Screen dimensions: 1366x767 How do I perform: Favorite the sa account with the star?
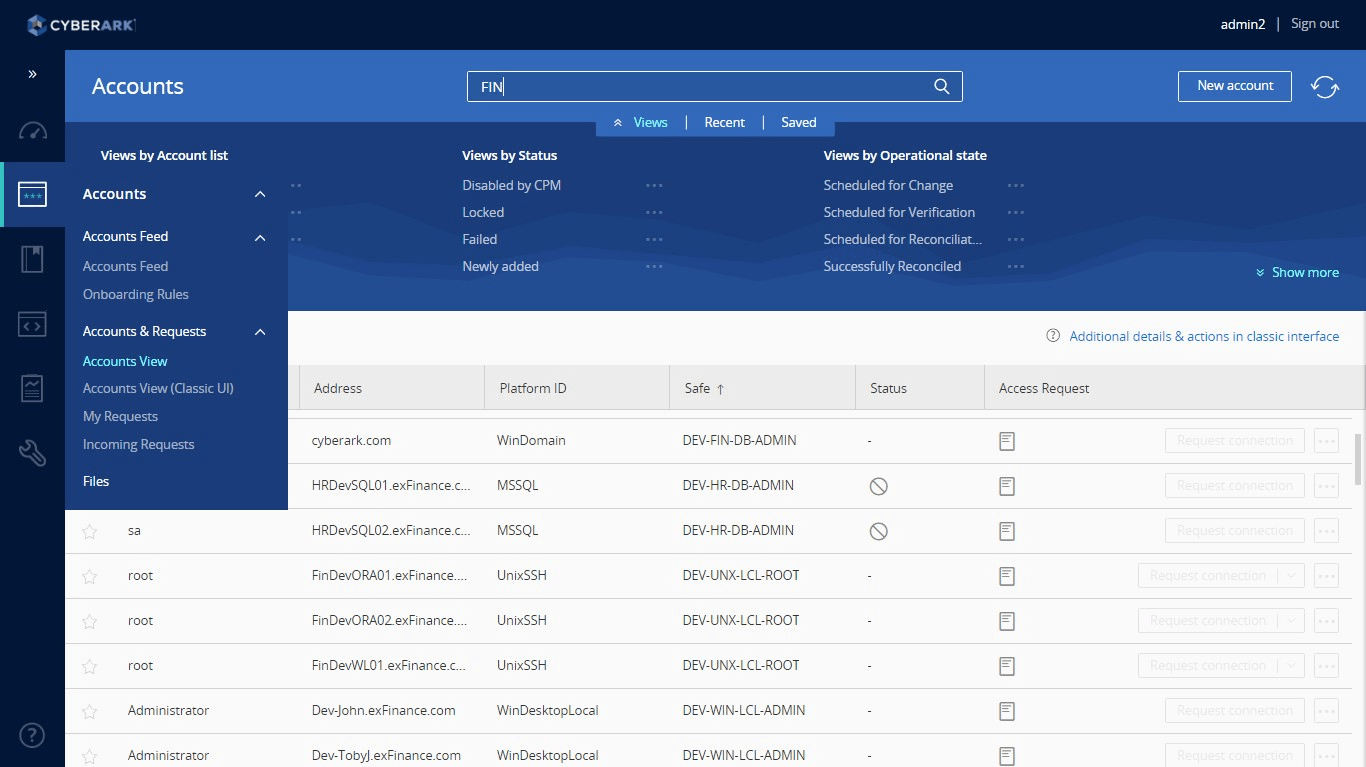[x=90, y=531]
